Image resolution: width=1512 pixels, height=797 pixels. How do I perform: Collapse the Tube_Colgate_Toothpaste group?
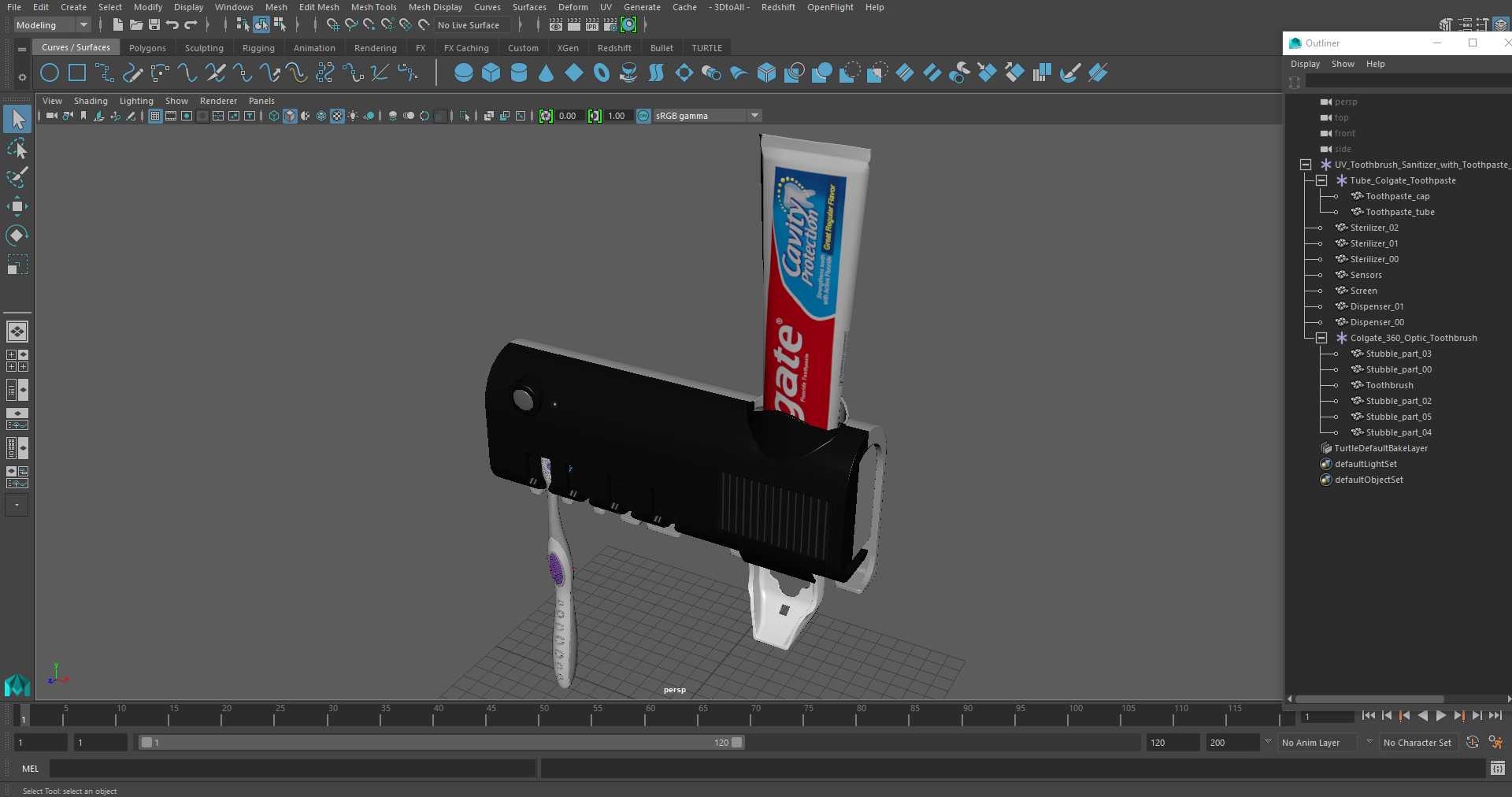pyautogui.click(x=1321, y=180)
